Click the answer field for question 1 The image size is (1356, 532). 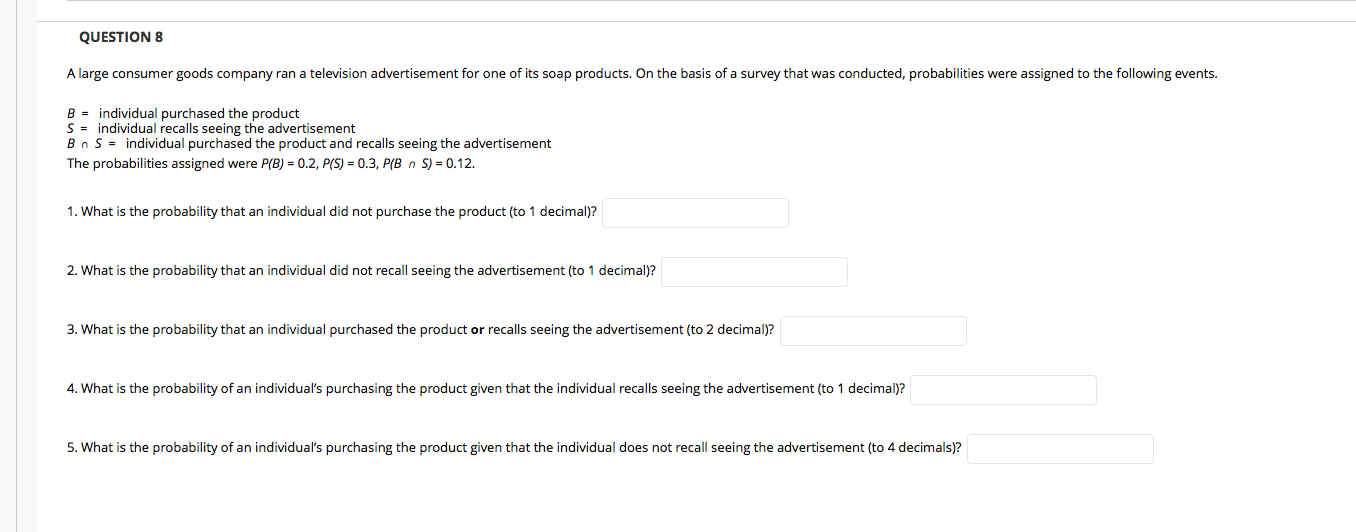pos(695,213)
